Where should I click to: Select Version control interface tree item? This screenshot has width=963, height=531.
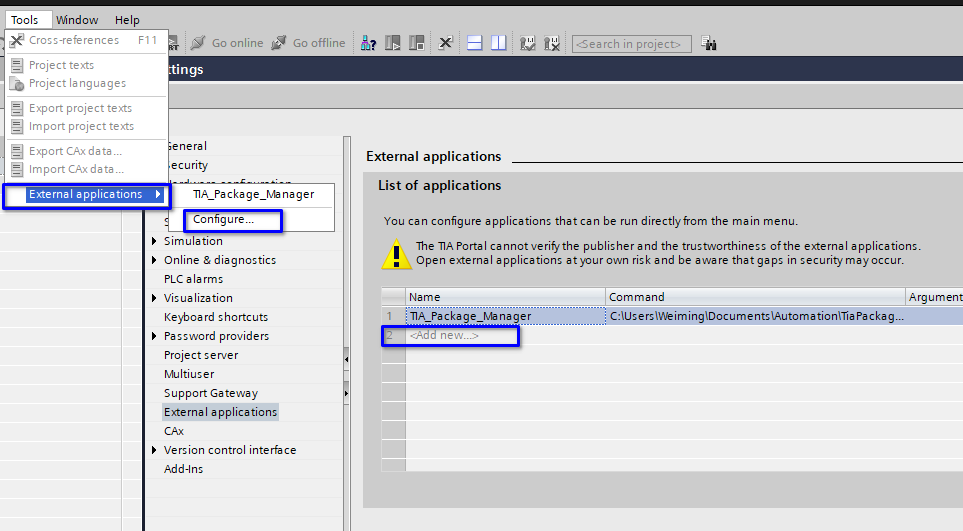230,450
